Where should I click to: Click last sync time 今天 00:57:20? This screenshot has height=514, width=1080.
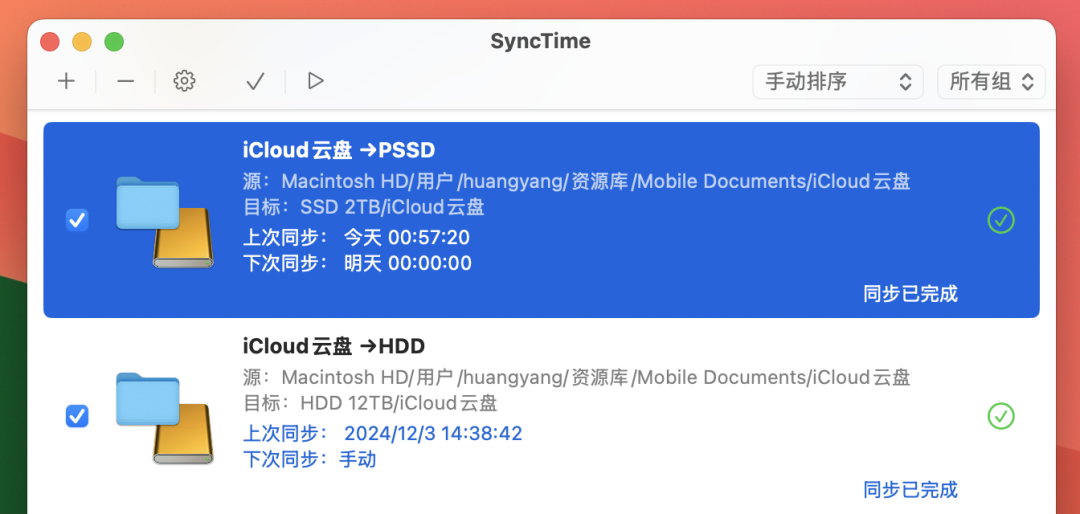pyautogui.click(x=407, y=238)
